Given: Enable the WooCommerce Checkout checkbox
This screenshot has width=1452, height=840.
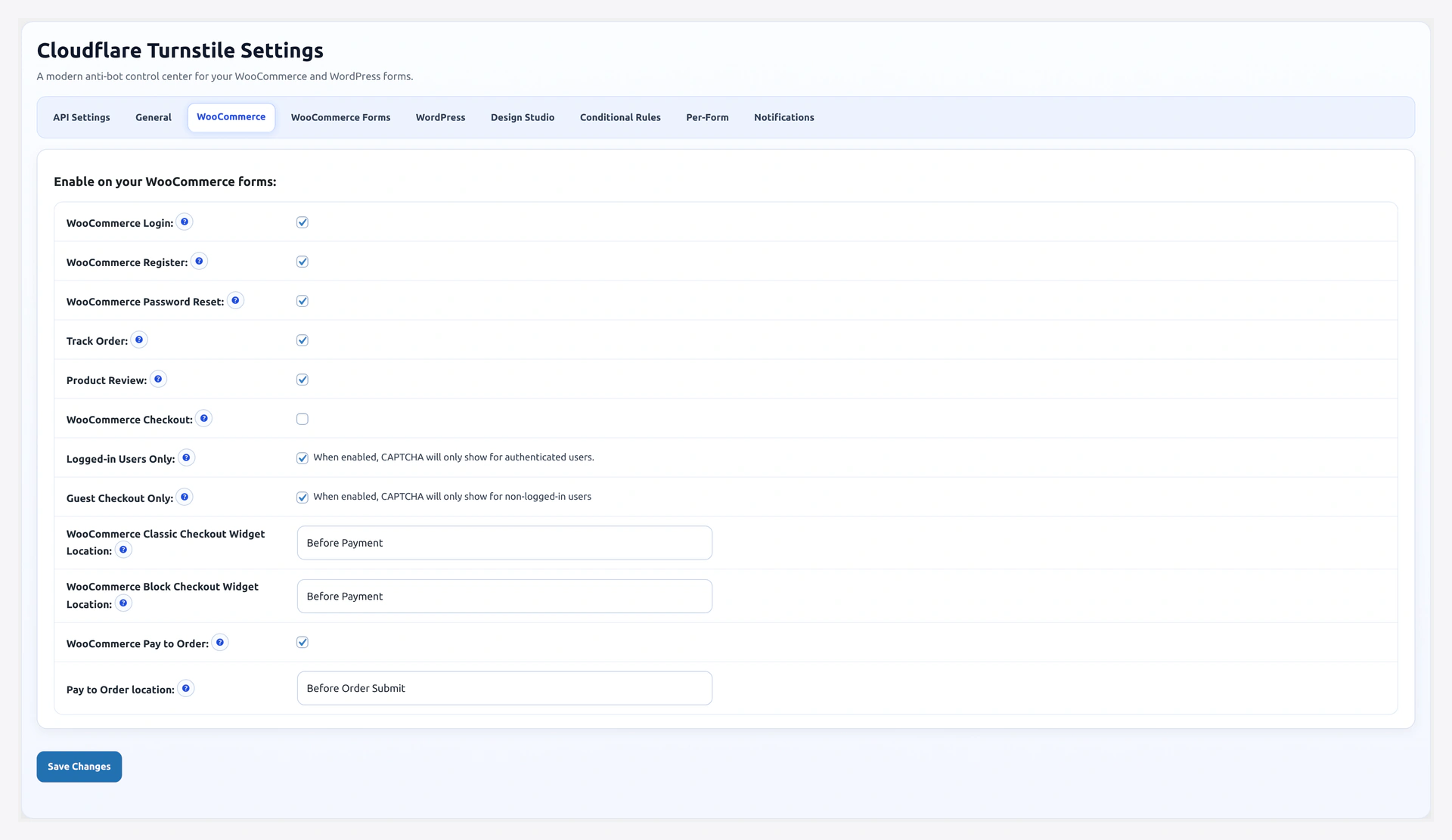Looking at the screenshot, I should (302, 419).
